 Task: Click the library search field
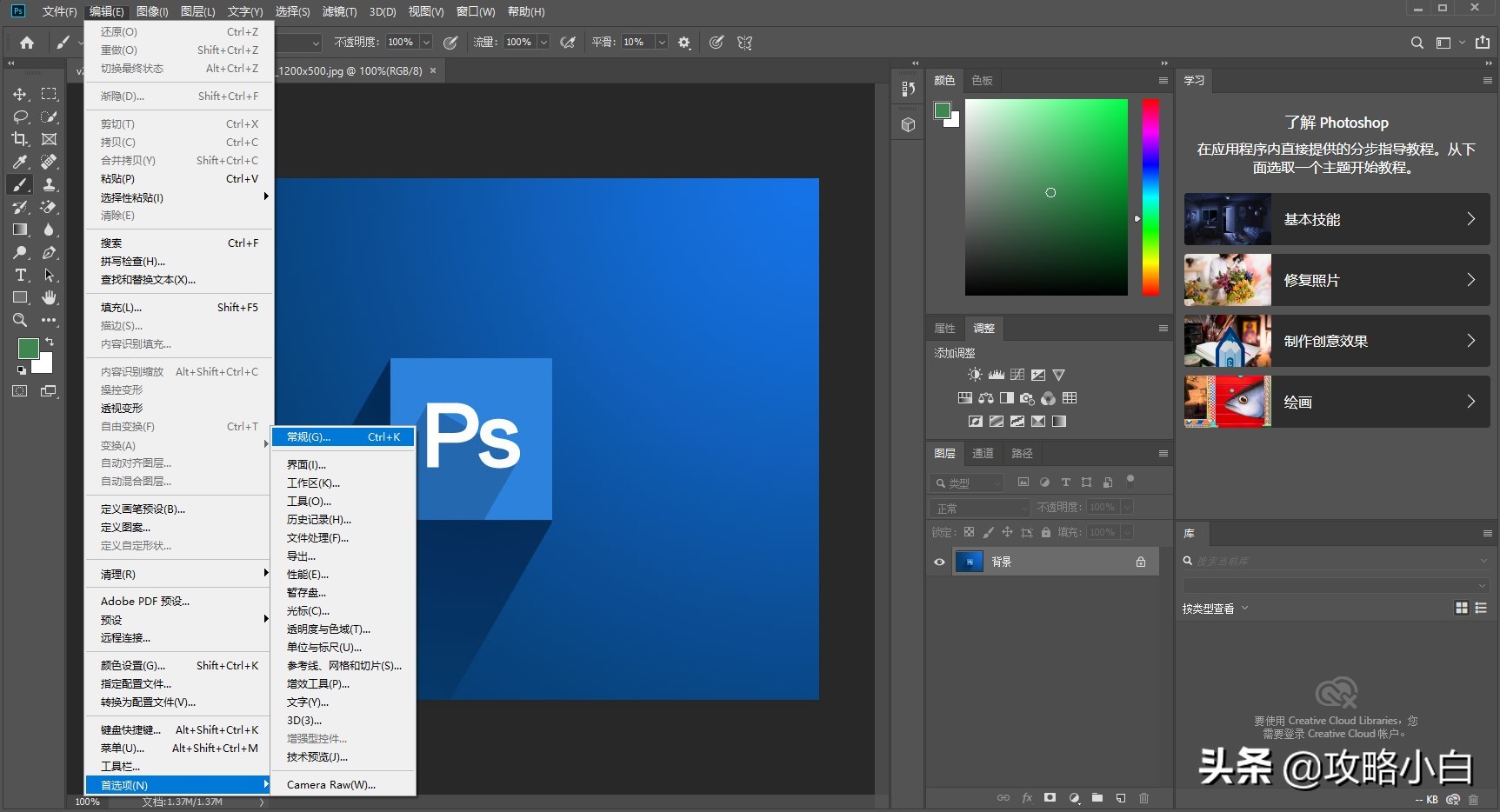1336,561
